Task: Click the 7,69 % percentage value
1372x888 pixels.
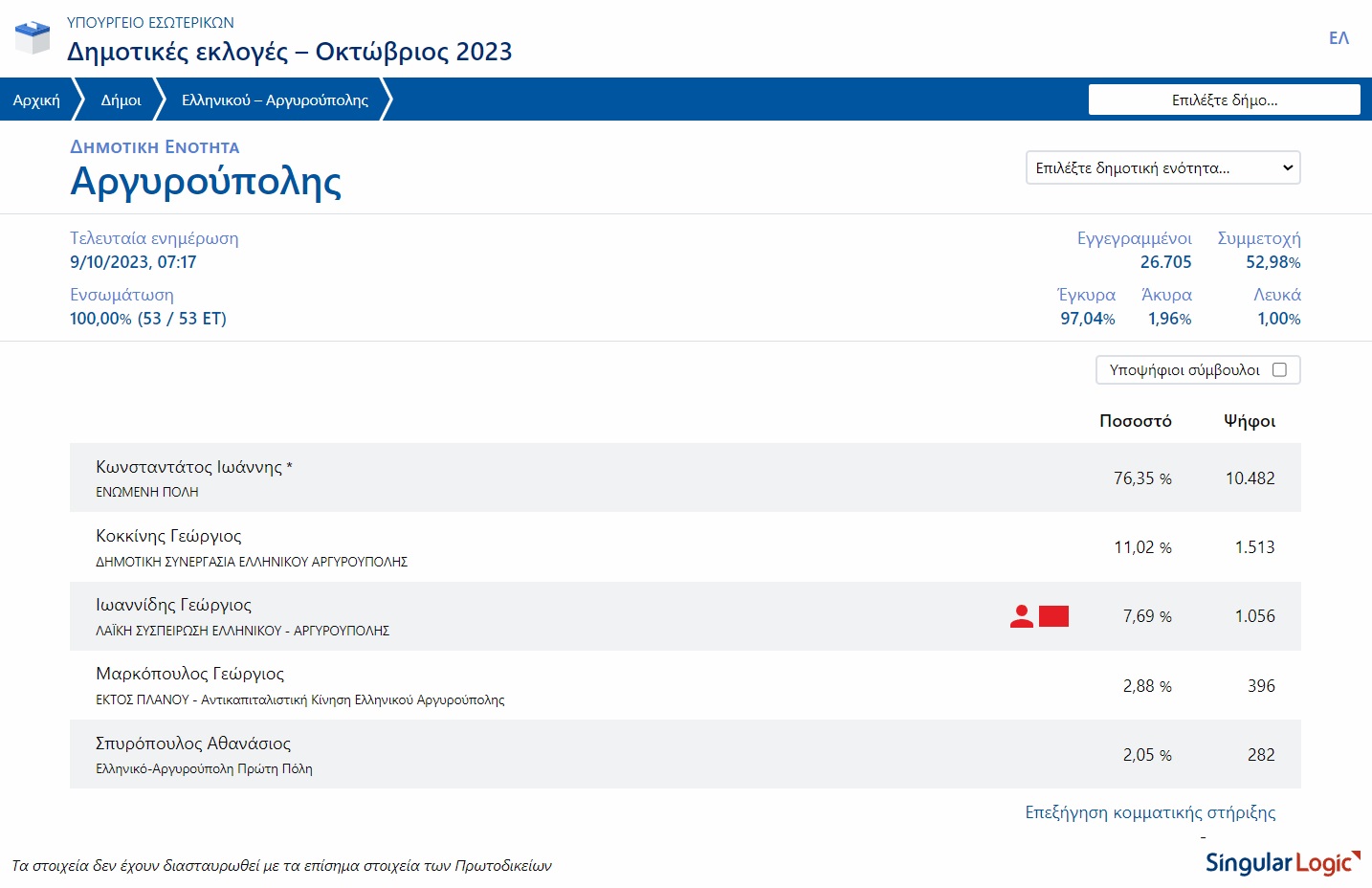Action: (1147, 616)
